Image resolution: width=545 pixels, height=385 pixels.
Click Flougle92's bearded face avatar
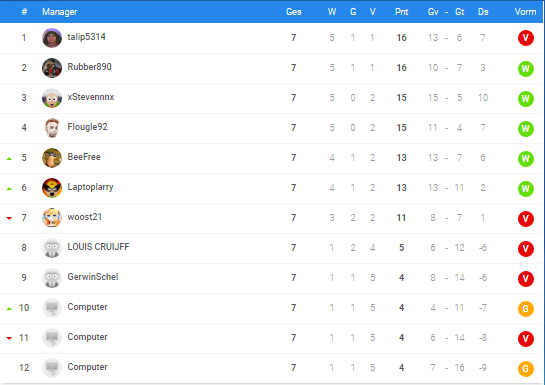52,128
